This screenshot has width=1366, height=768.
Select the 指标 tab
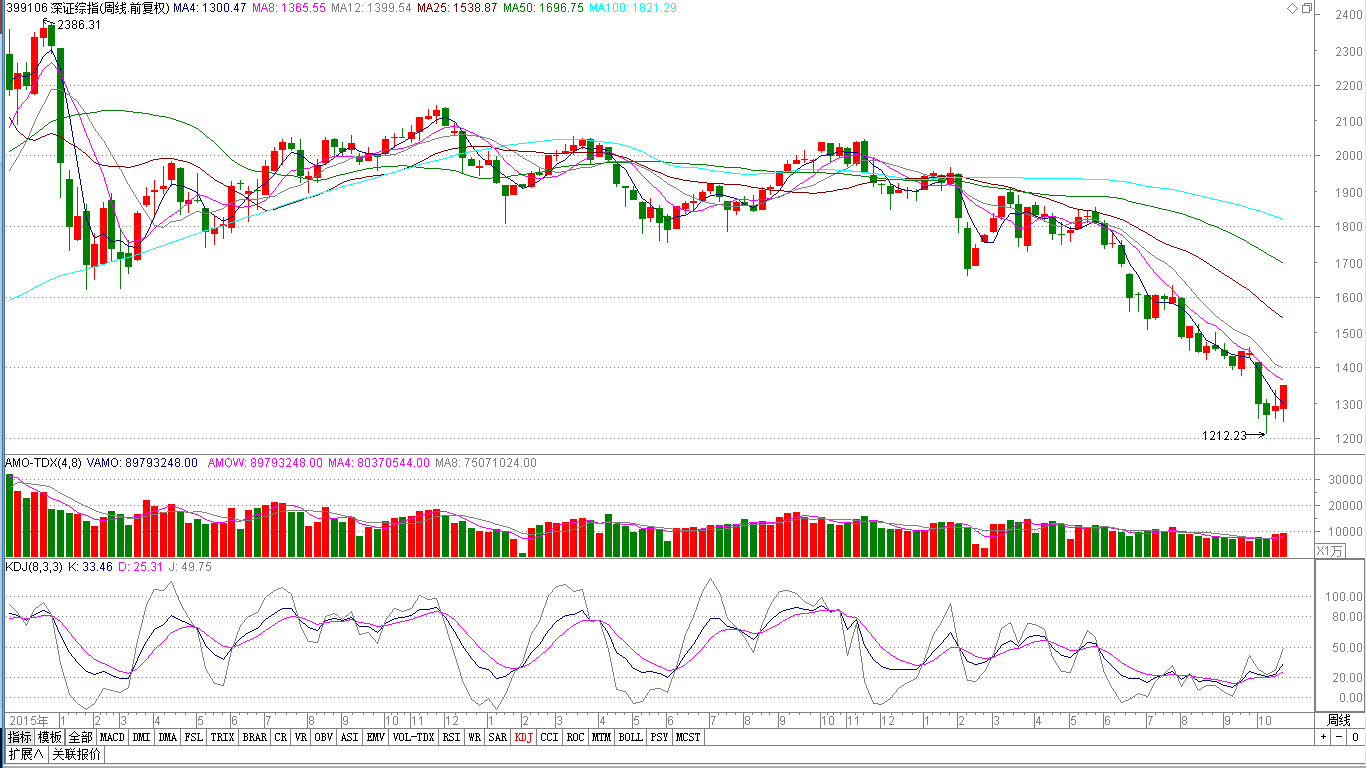(x=19, y=737)
